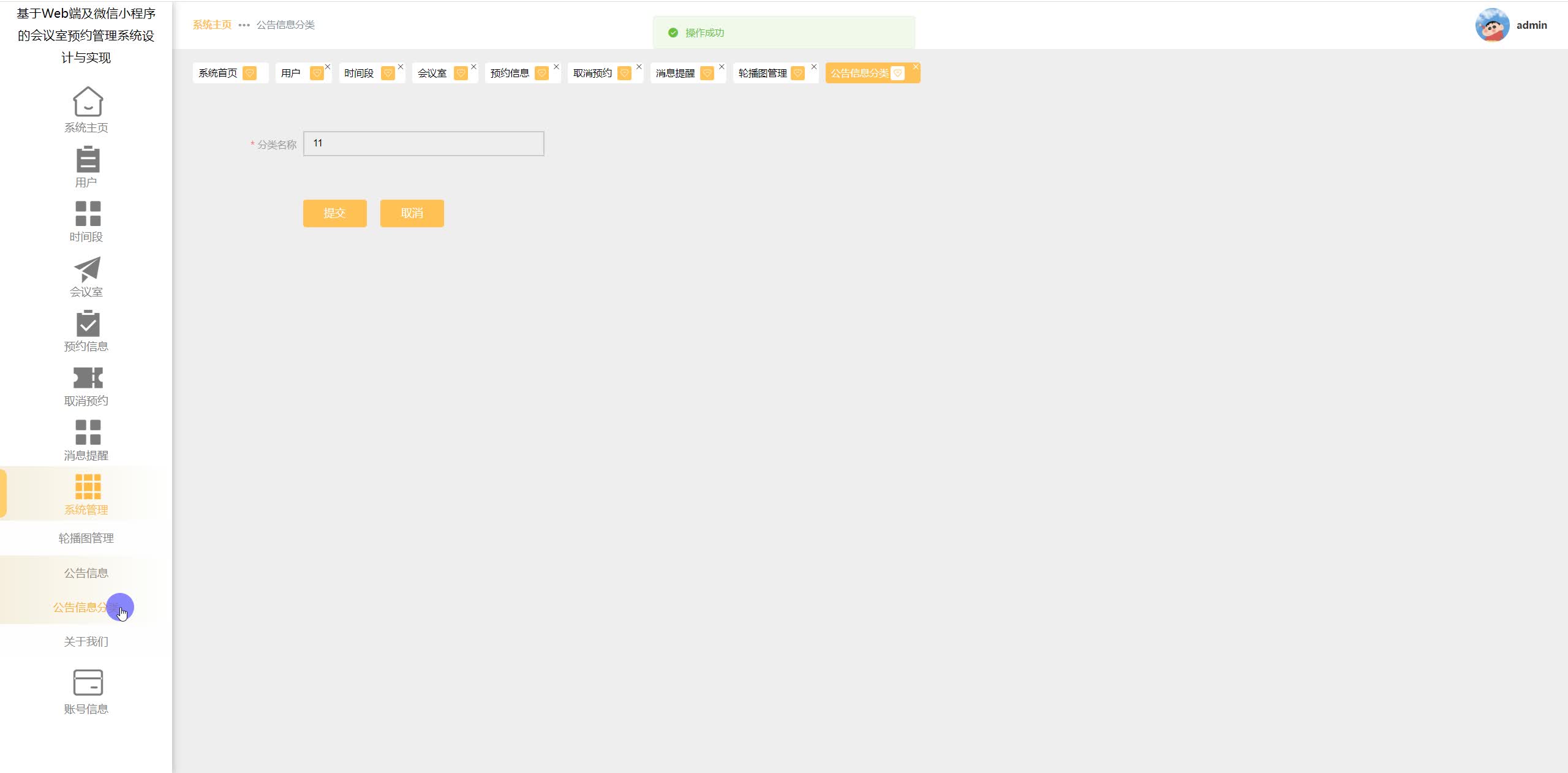1568x773 pixels.
Task: Open 消息提醒 grid icon in sidebar
Action: [88, 432]
